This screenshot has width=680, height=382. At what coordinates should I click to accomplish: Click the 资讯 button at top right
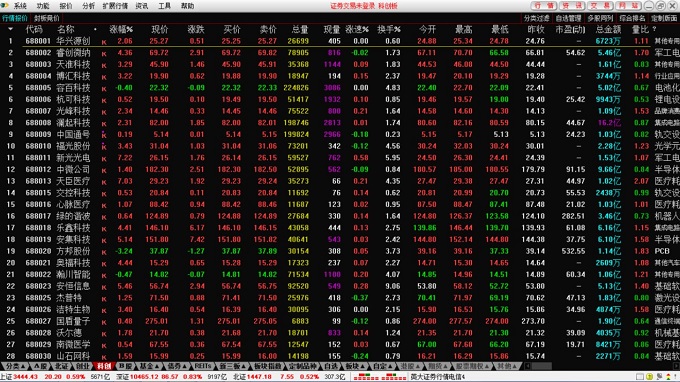pyautogui.click(x=573, y=6)
